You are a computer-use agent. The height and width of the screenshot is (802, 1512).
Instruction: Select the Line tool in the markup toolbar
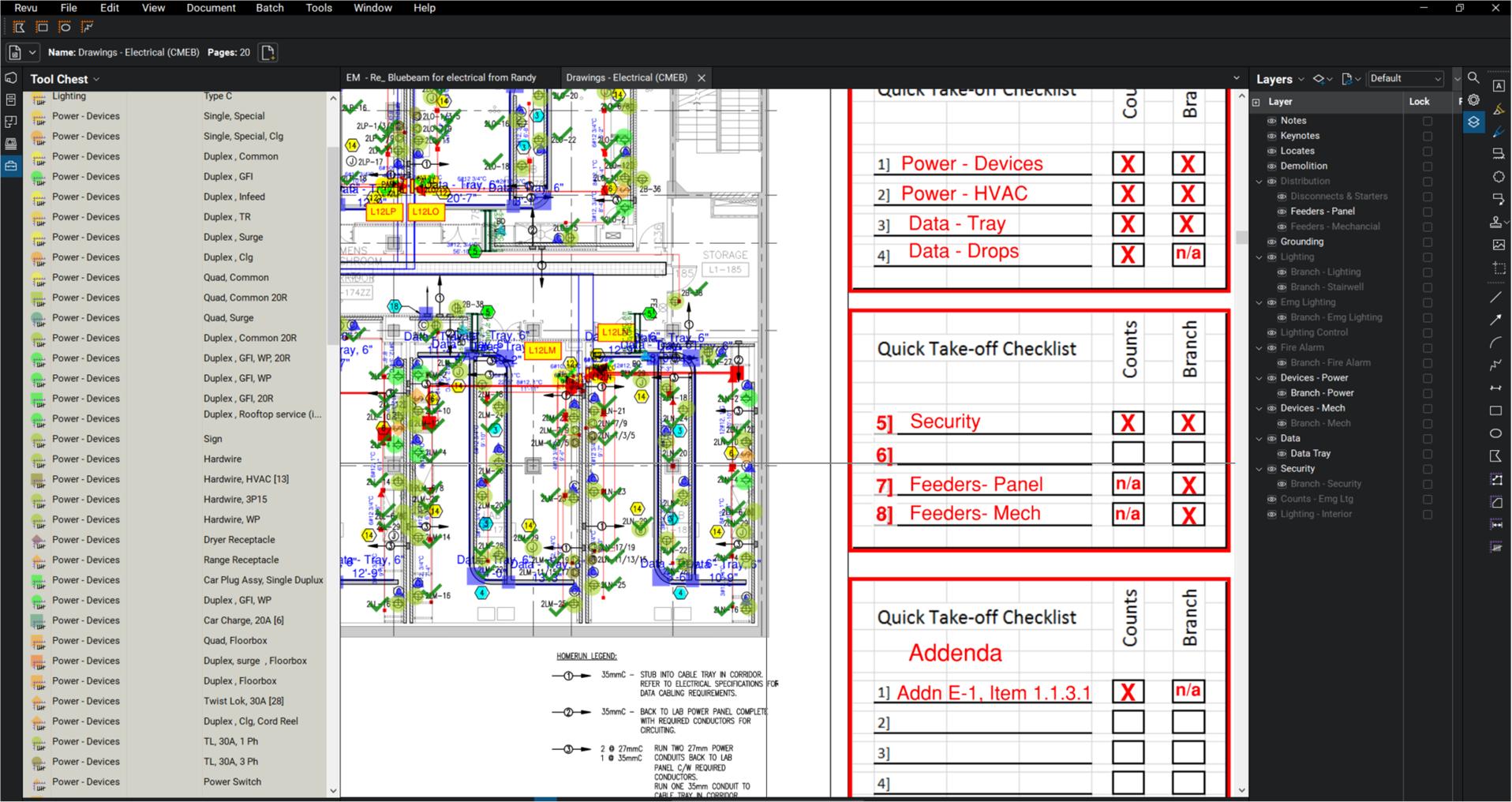[1497, 297]
